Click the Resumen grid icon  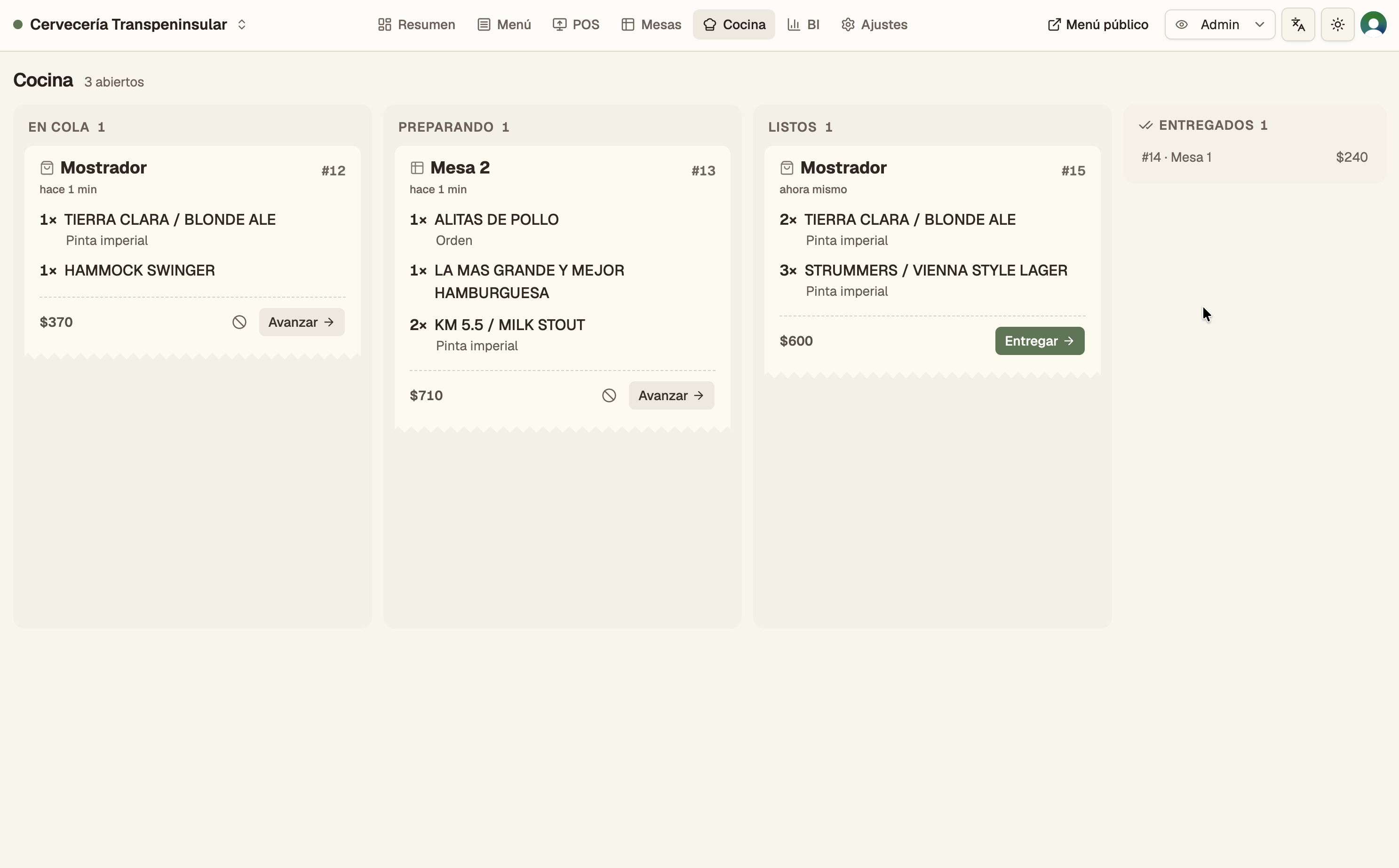[385, 24]
